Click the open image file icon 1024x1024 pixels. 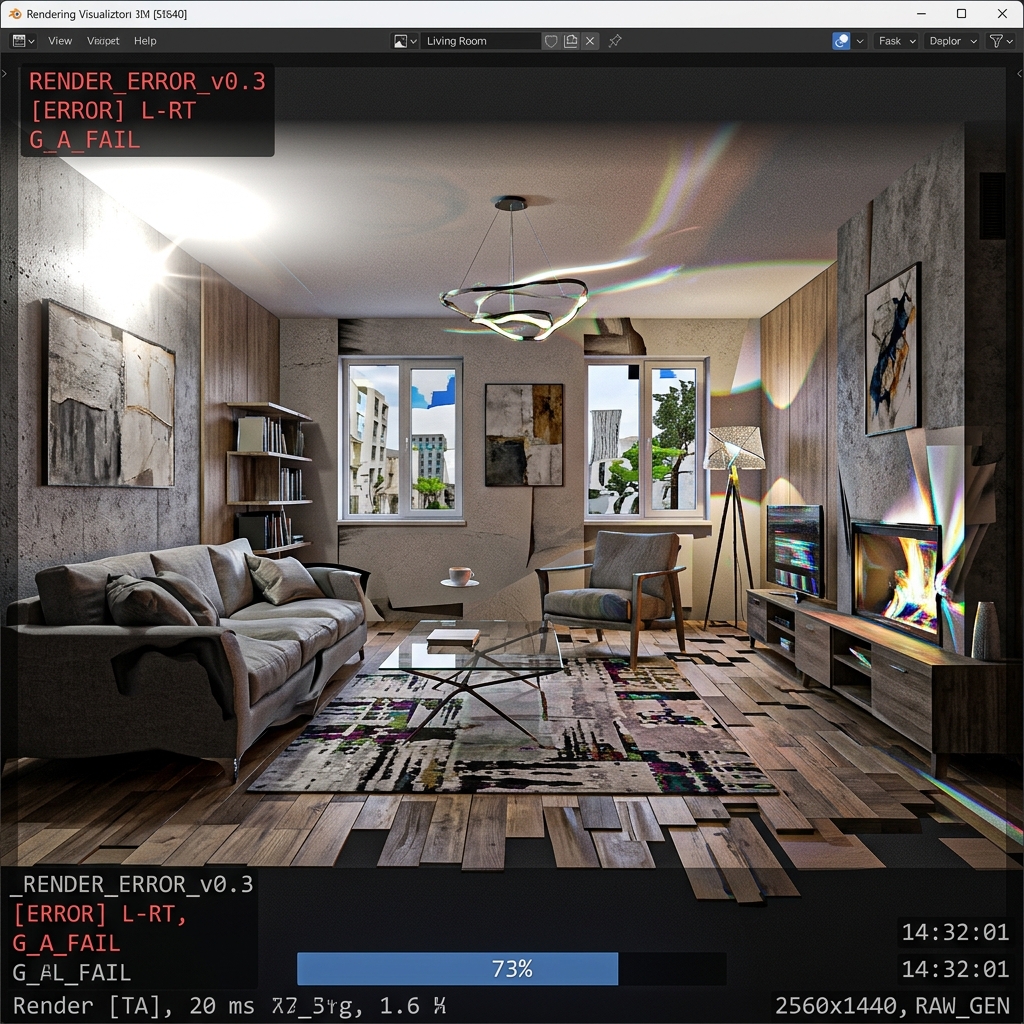pyautogui.click(x=571, y=41)
